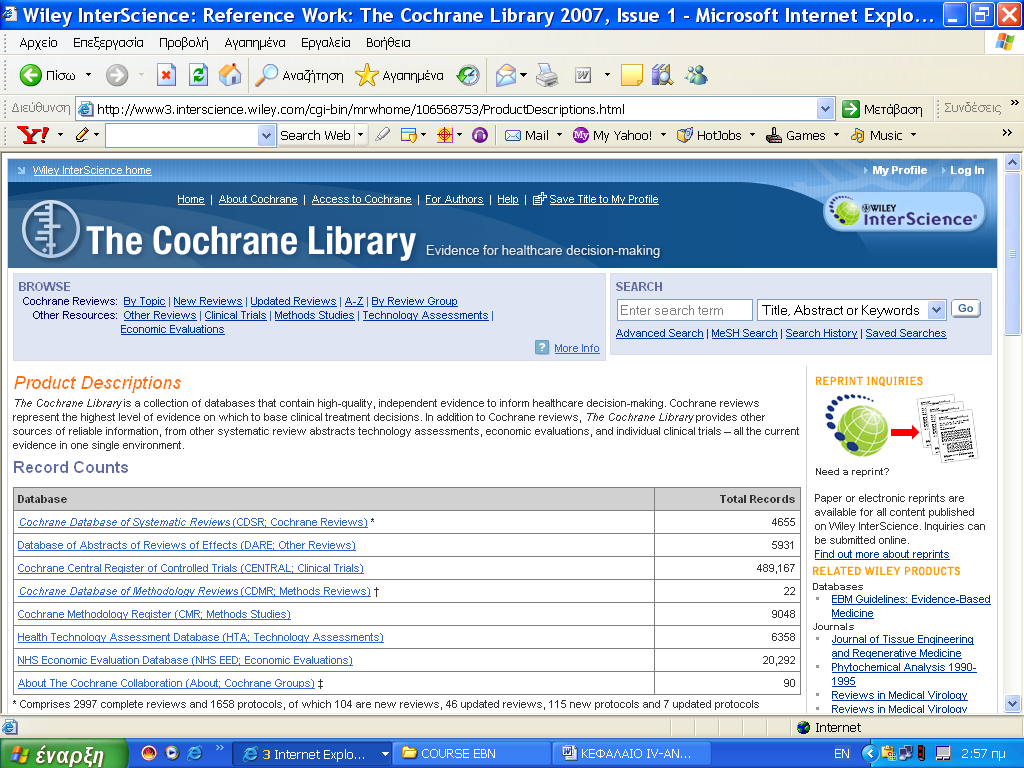Click the Enter search term field
The image size is (1024, 768).
(x=684, y=310)
